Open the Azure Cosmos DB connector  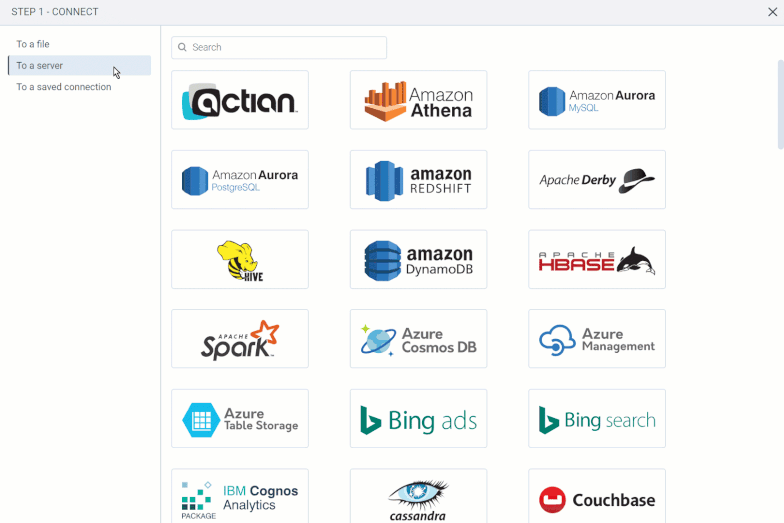[x=418, y=339]
